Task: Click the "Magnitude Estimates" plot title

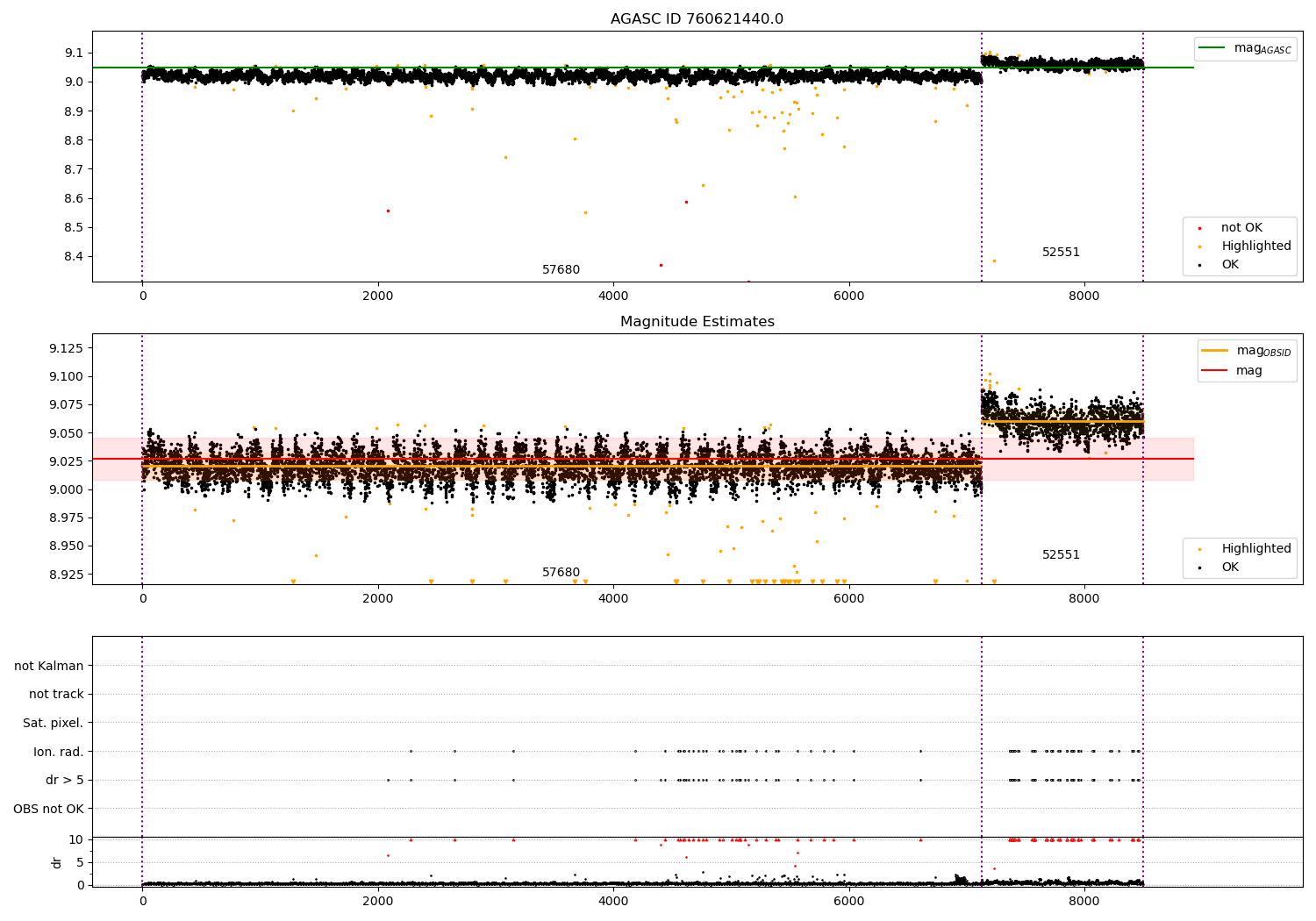Action: [697, 322]
